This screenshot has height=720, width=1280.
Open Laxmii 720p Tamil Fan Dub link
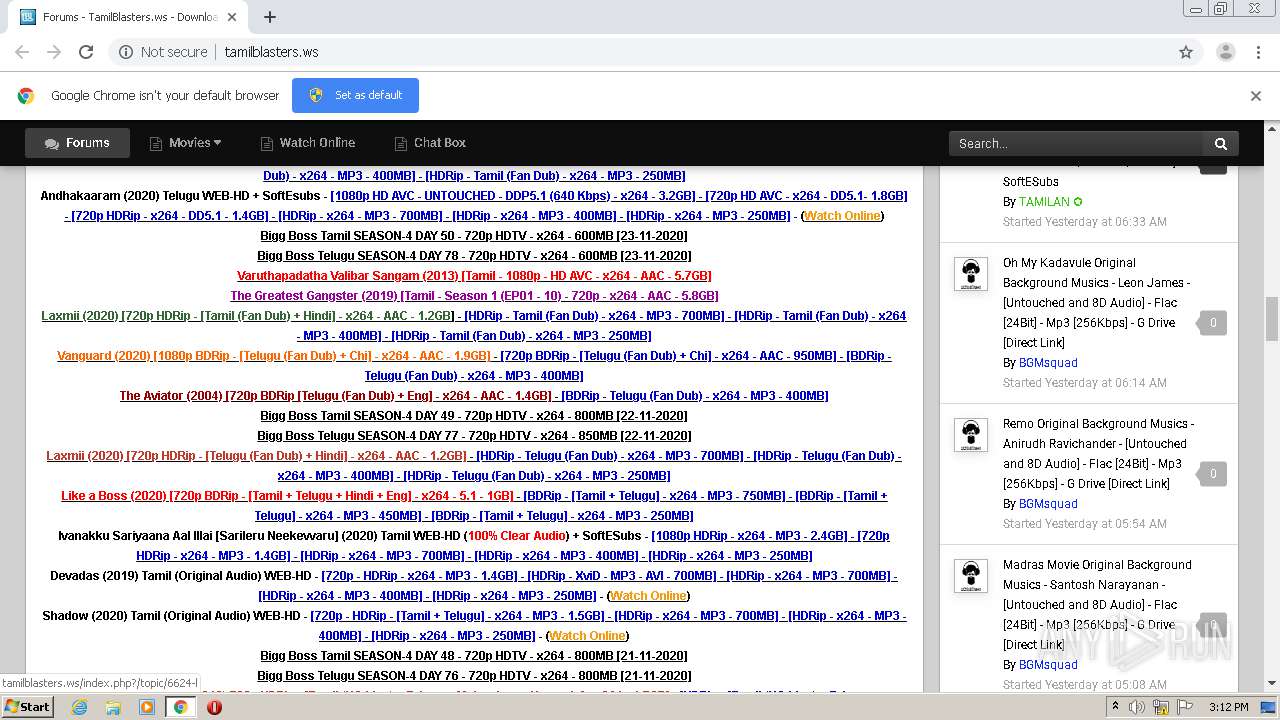pyautogui.click(x=247, y=316)
